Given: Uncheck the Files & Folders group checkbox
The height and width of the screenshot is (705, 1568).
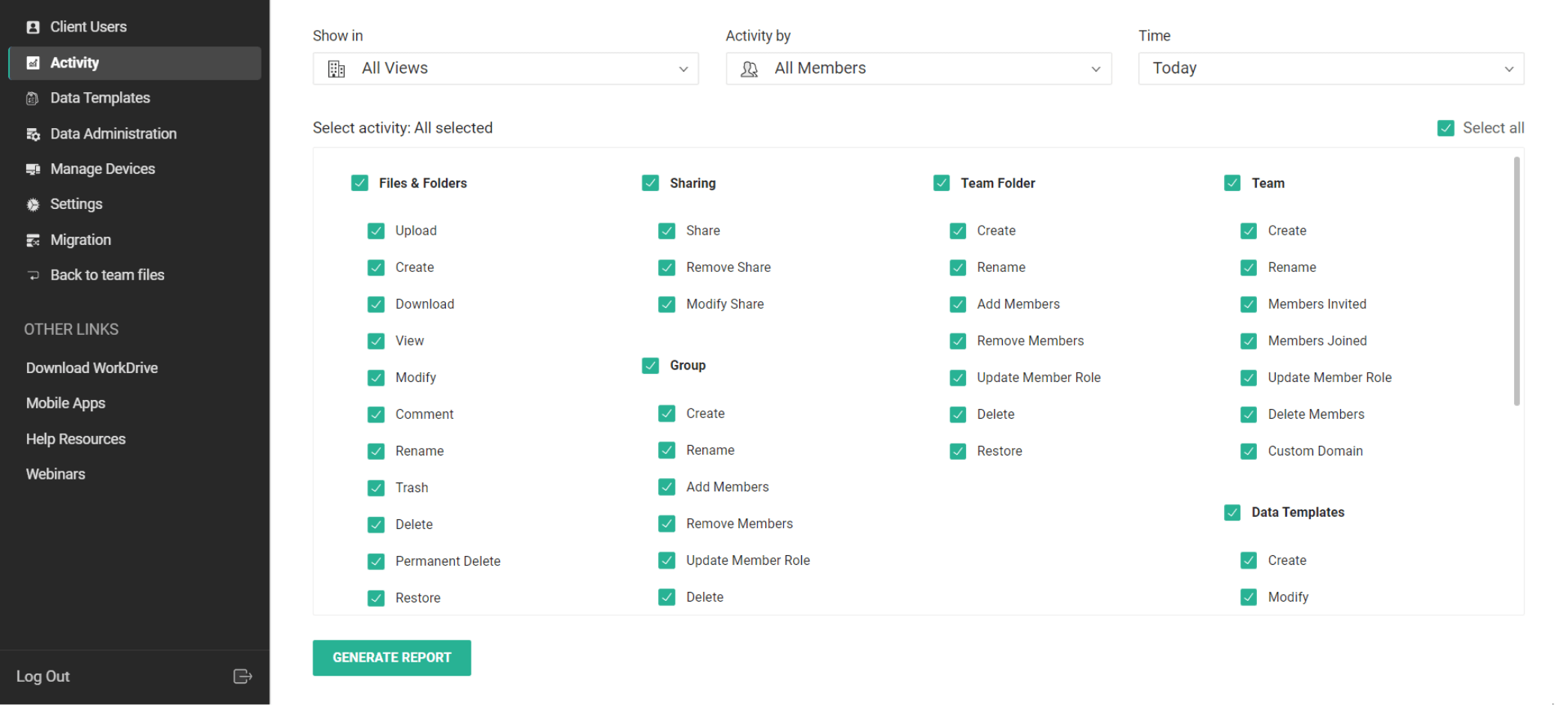Looking at the screenshot, I should click(360, 184).
